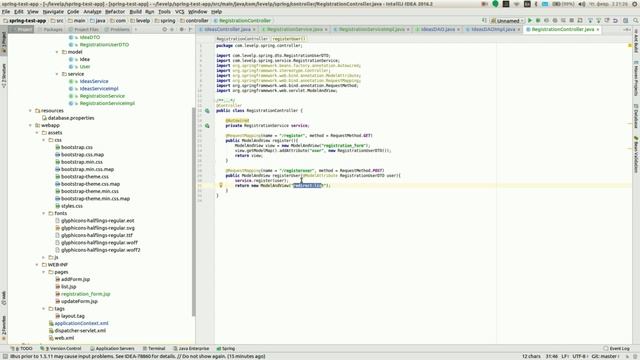Open the Unnamed run configuration dropdown

coord(507,20)
